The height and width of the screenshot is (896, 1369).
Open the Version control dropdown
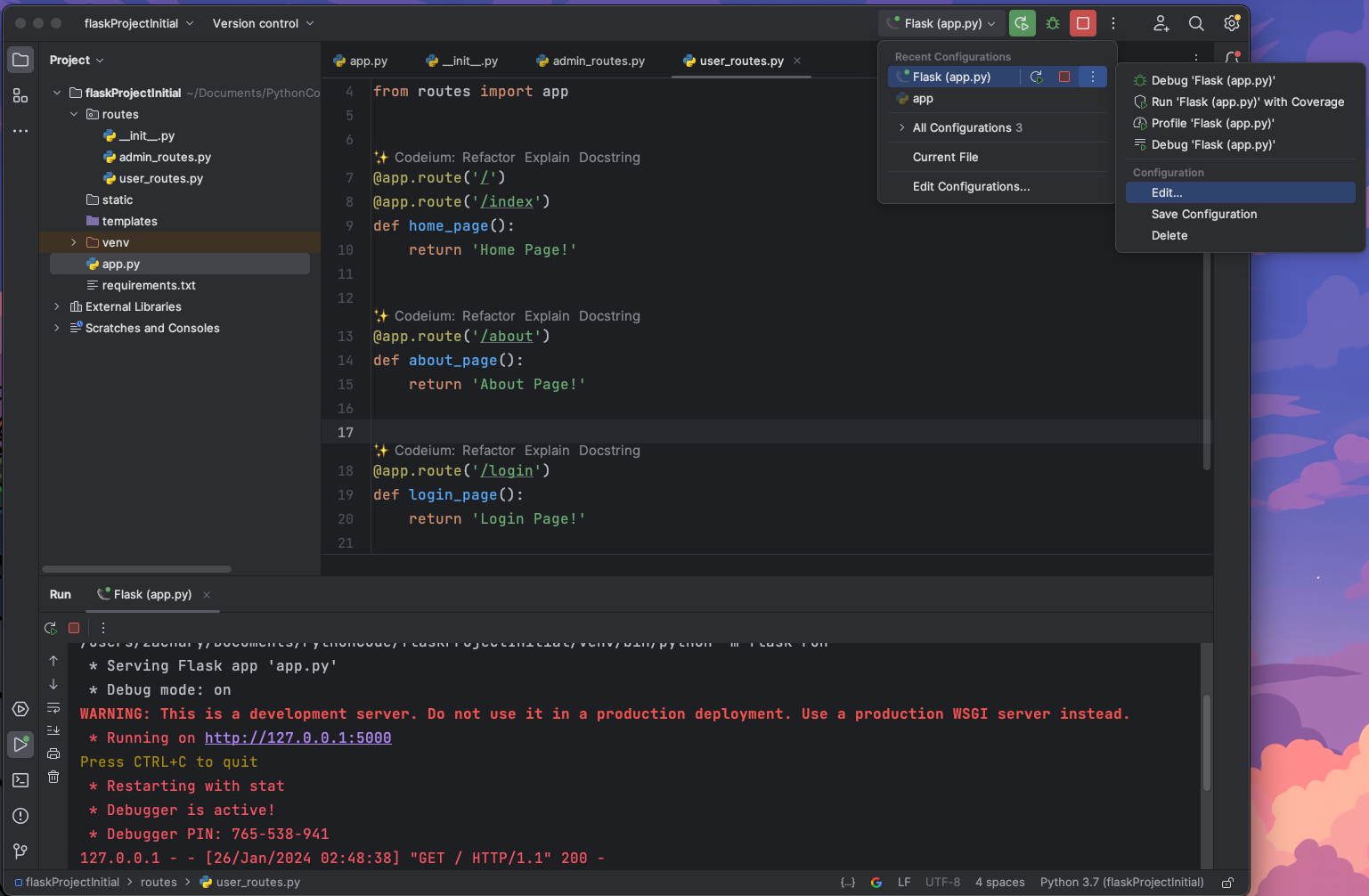(263, 23)
